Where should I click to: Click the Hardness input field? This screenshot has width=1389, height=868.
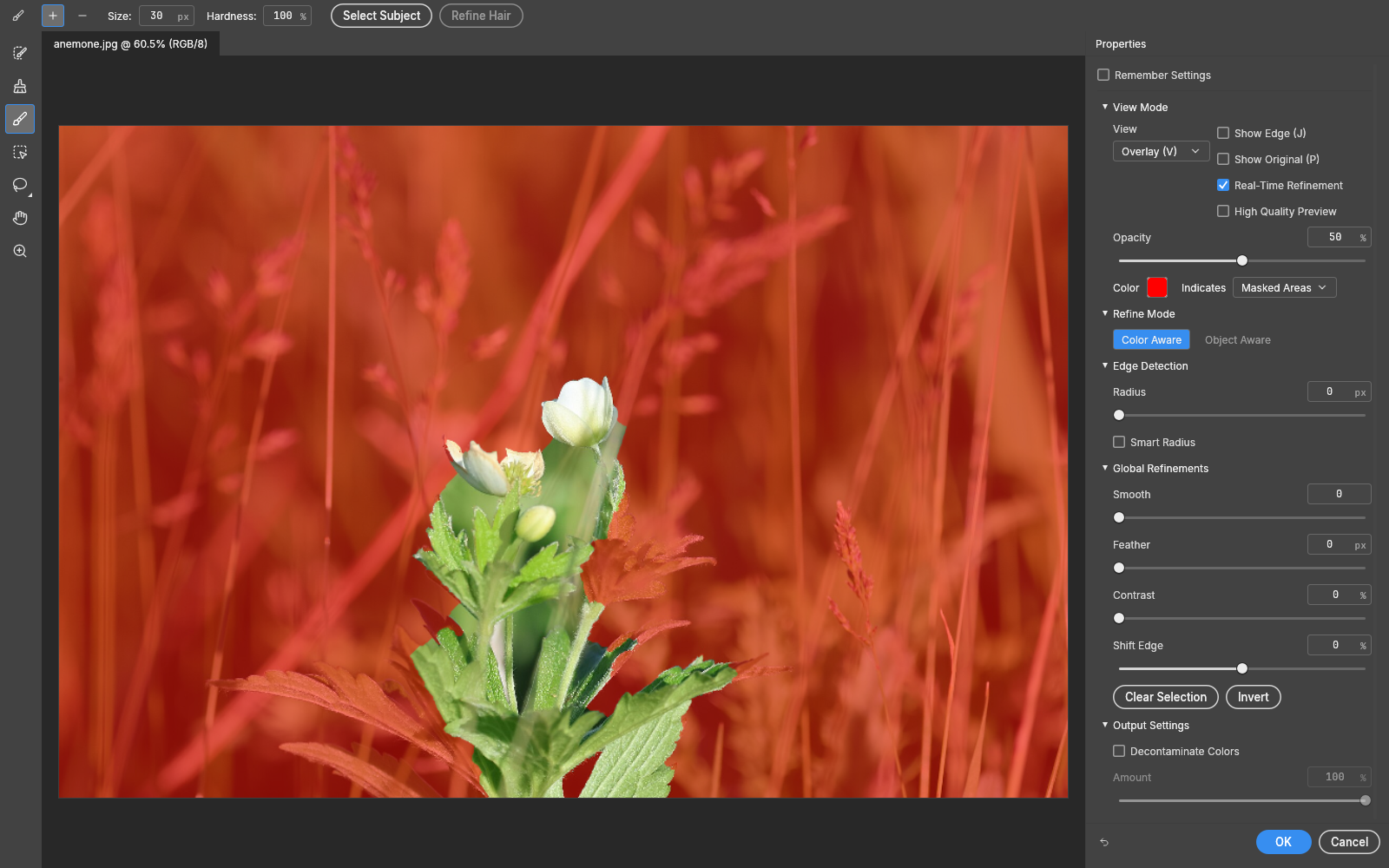point(287,16)
